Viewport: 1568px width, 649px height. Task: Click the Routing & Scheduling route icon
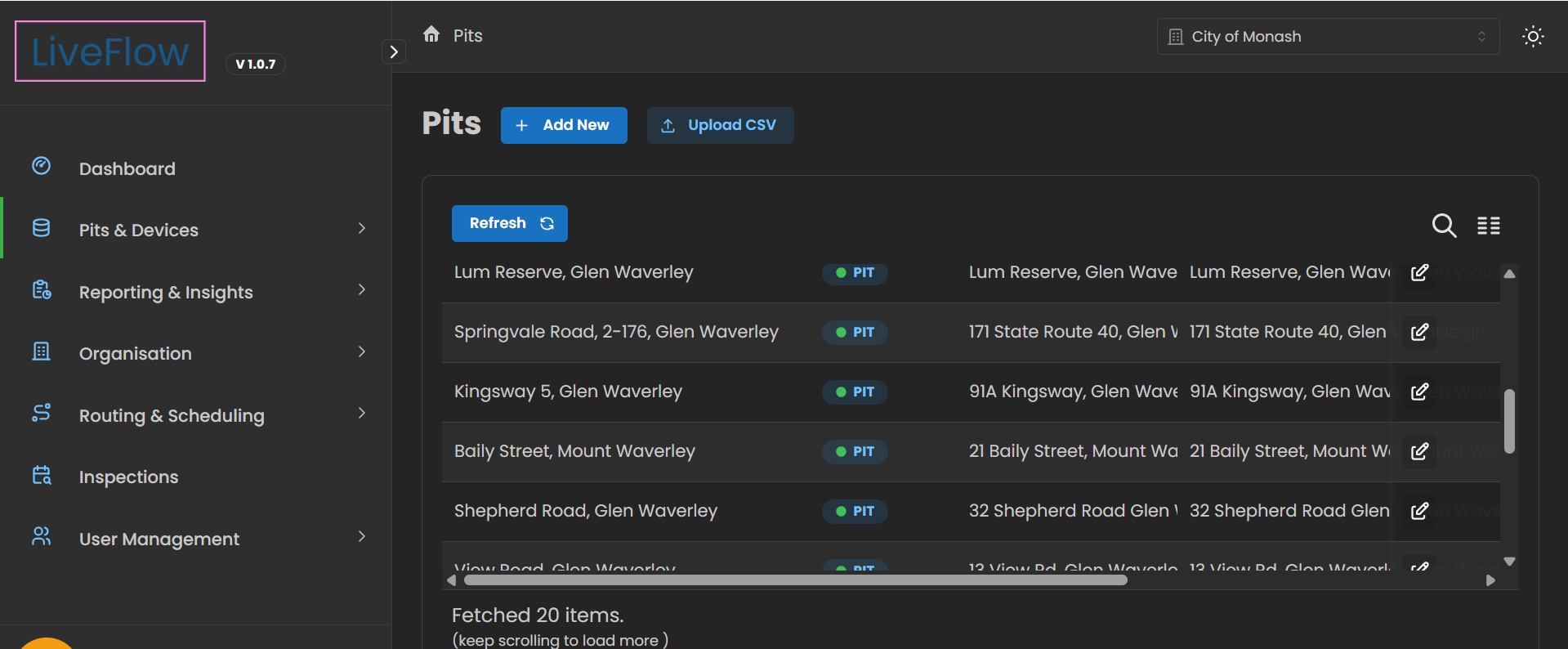point(42,413)
